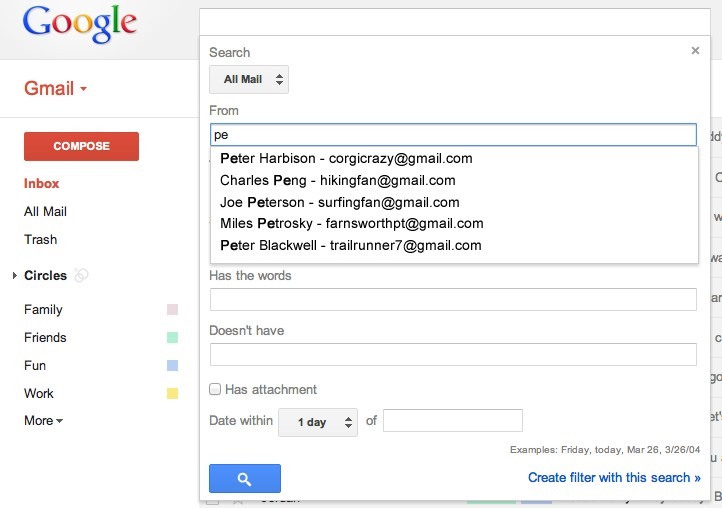Enable the Has attachment checkbox
This screenshot has height=508, width=722.
(215, 389)
